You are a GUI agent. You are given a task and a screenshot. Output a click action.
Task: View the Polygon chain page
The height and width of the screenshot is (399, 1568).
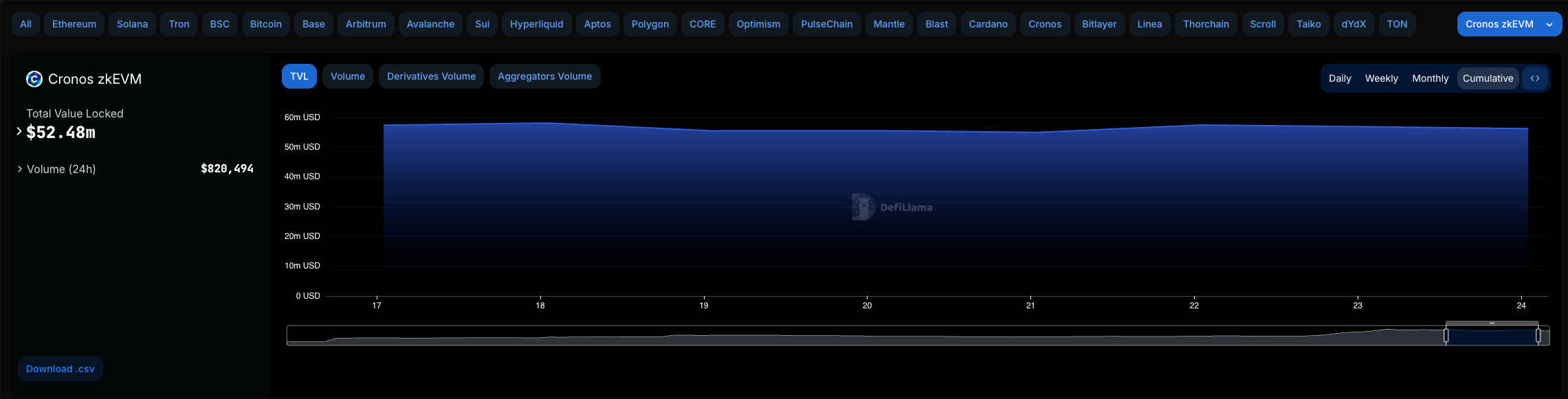tap(650, 24)
